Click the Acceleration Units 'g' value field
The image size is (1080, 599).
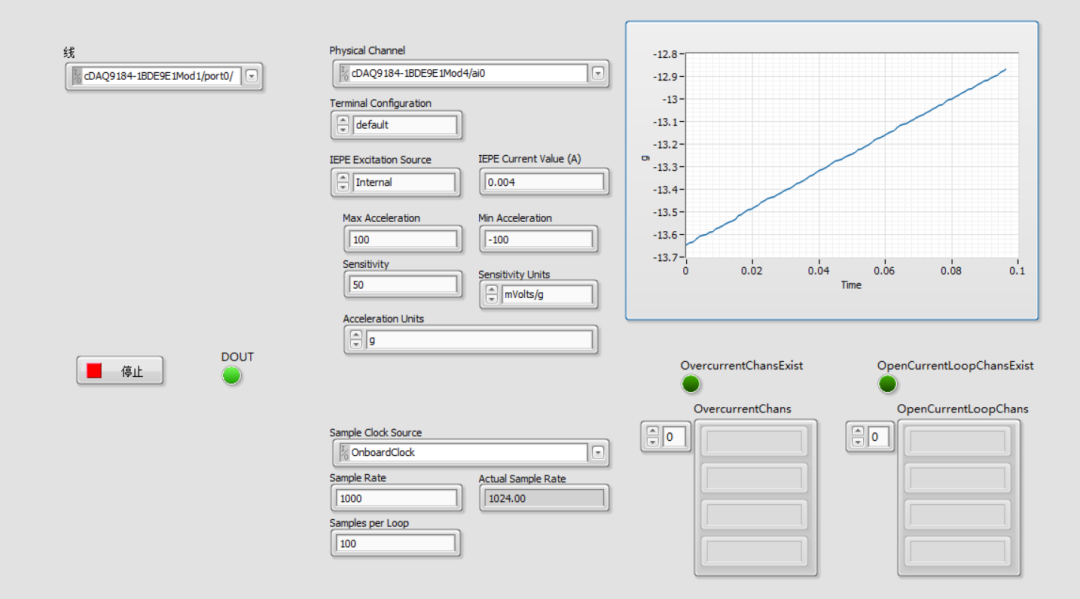click(479, 339)
